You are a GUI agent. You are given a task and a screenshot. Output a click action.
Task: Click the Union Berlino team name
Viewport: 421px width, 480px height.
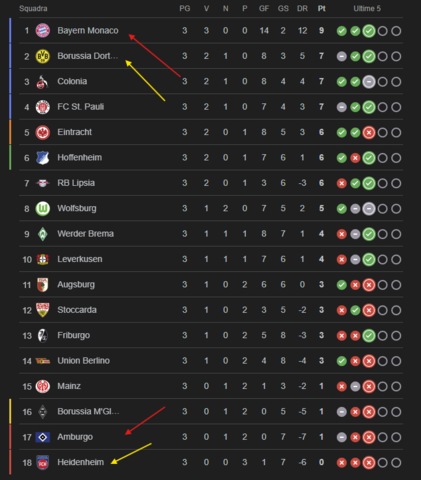click(83, 361)
